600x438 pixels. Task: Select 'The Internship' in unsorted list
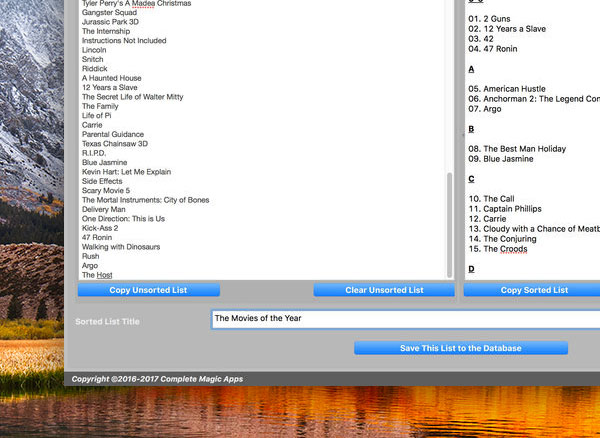click(106, 31)
